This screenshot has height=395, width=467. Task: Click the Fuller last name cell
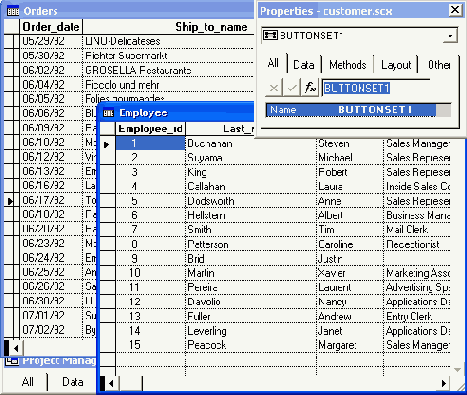251,316
